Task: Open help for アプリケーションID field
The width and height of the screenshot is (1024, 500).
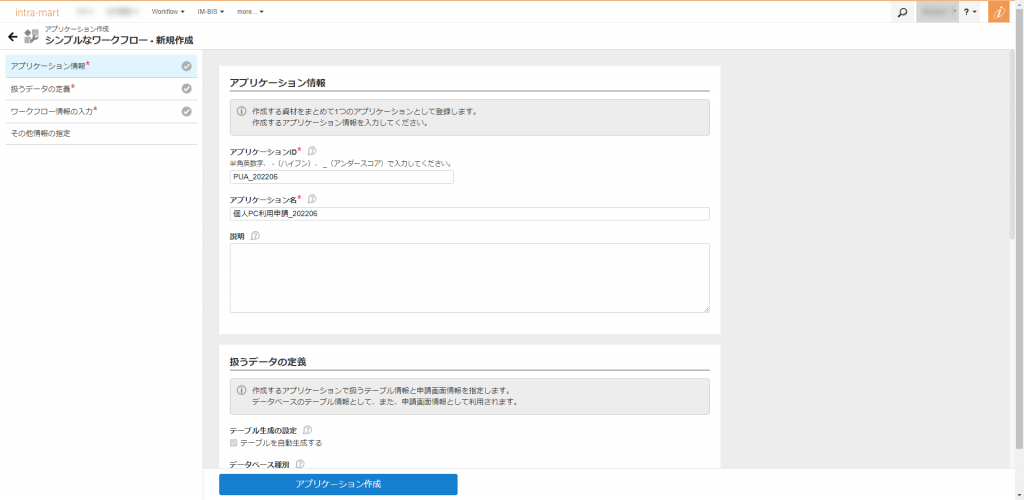Action: click(312, 151)
